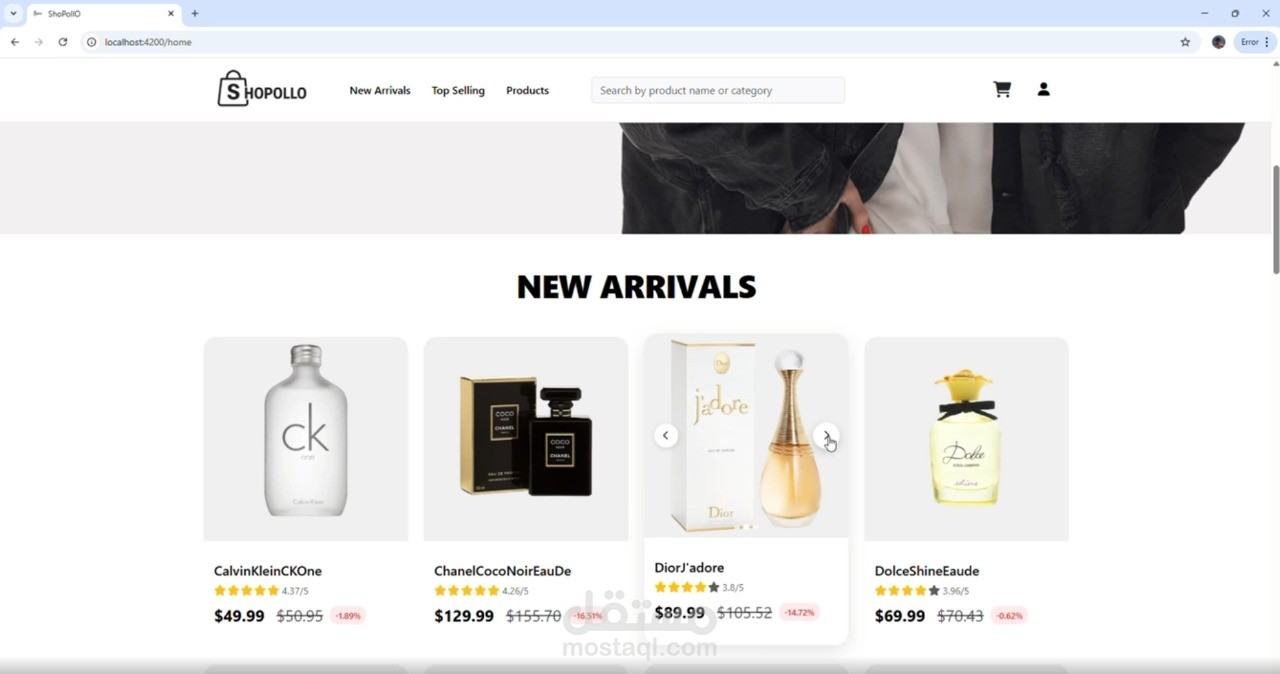Screen dimensions: 1280x674
Task: Click the Shopollo logo
Action: (x=262, y=89)
